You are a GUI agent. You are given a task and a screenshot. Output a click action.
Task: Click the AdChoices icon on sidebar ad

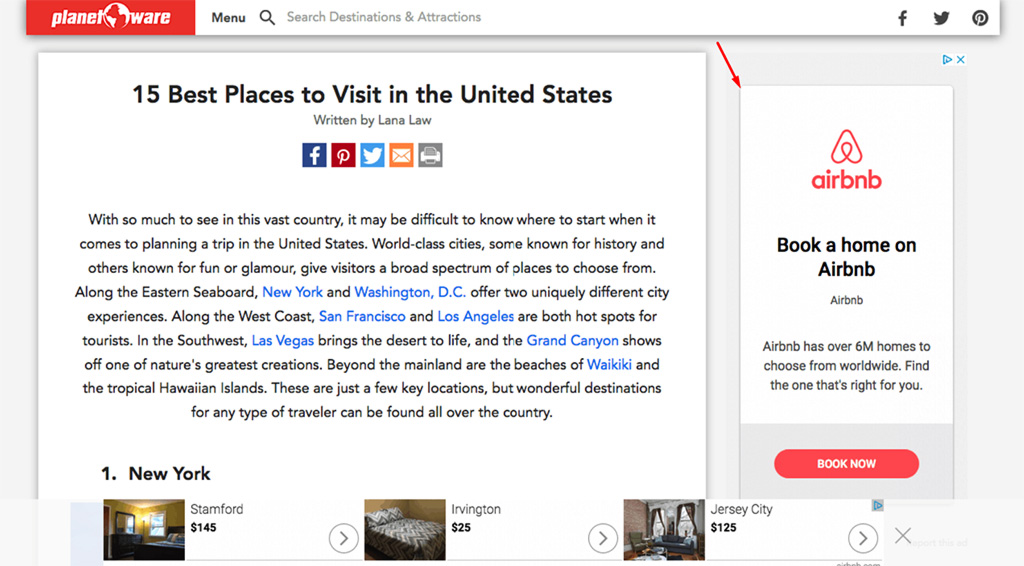[947, 59]
